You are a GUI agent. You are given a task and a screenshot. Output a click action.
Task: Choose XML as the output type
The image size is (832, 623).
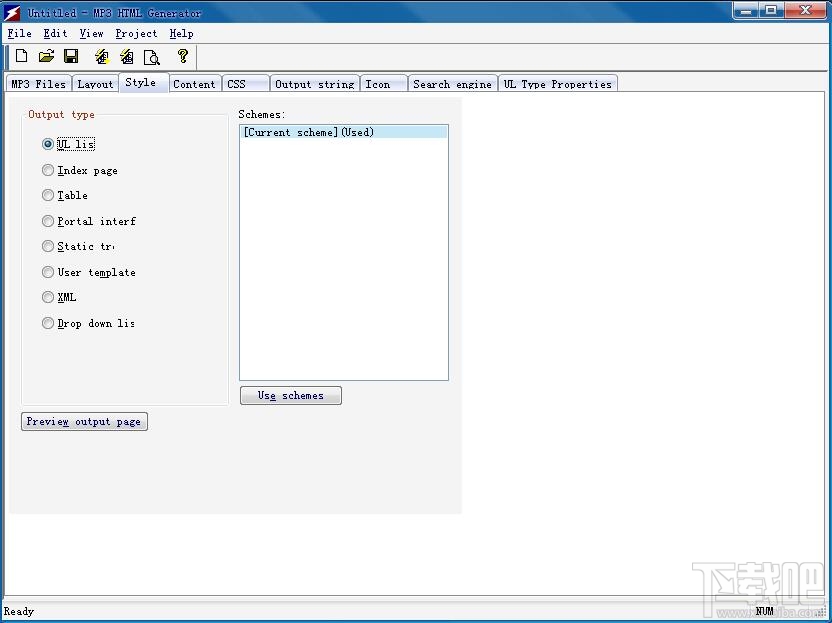(x=48, y=297)
